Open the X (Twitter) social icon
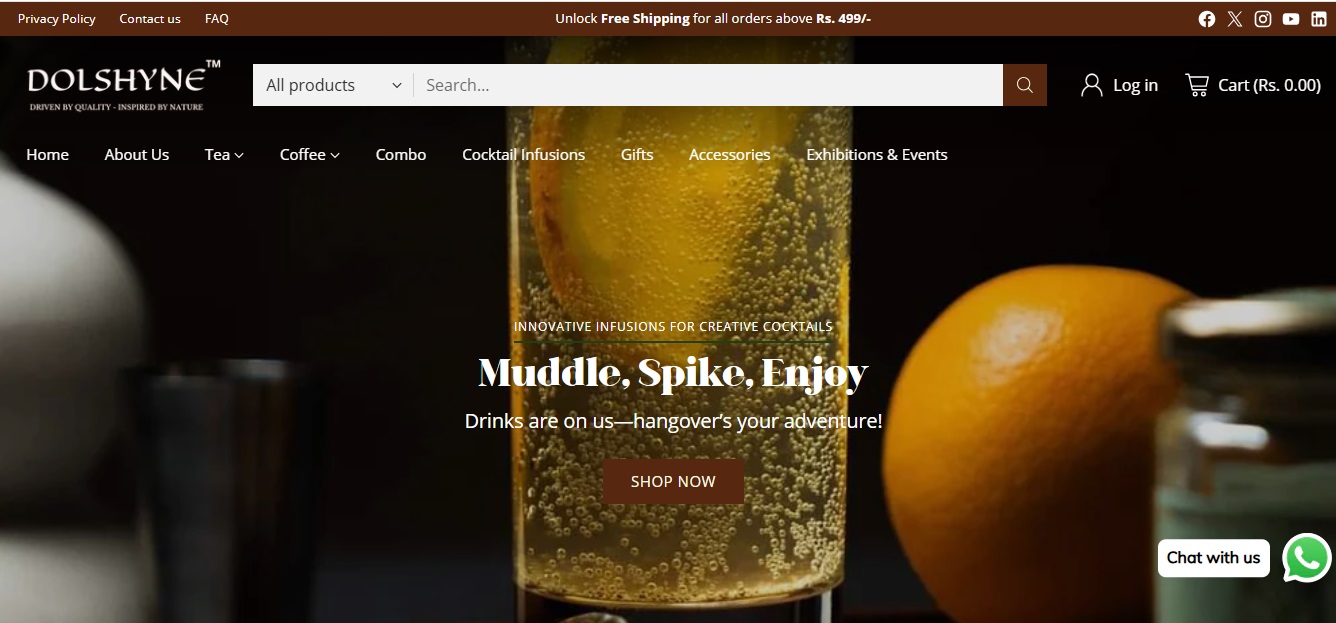The width and height of the screenshot is (1336, 623). [1235, 19]
